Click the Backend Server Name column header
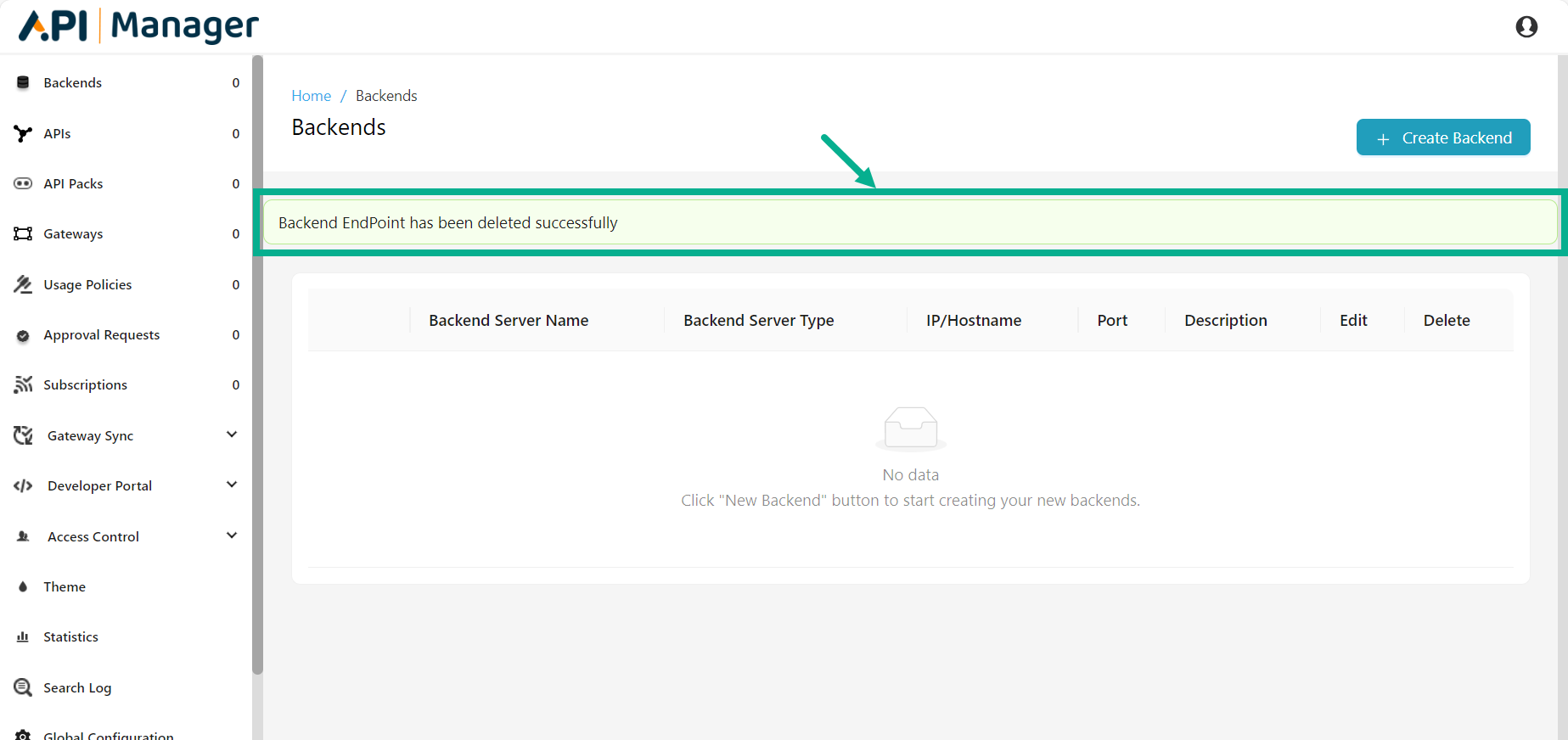 click(x=509, y=320)
